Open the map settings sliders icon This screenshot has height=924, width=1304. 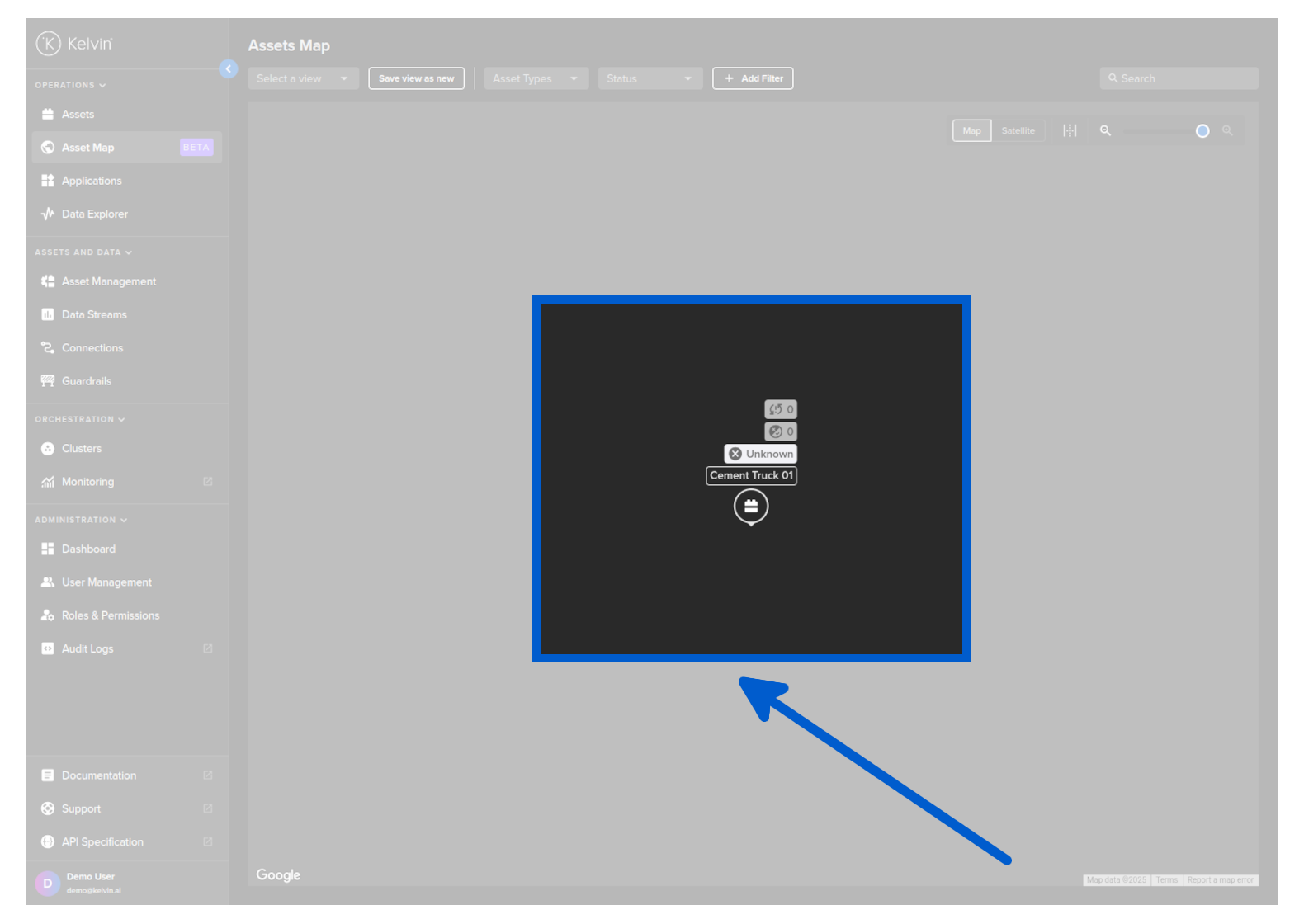(1070, 130)
